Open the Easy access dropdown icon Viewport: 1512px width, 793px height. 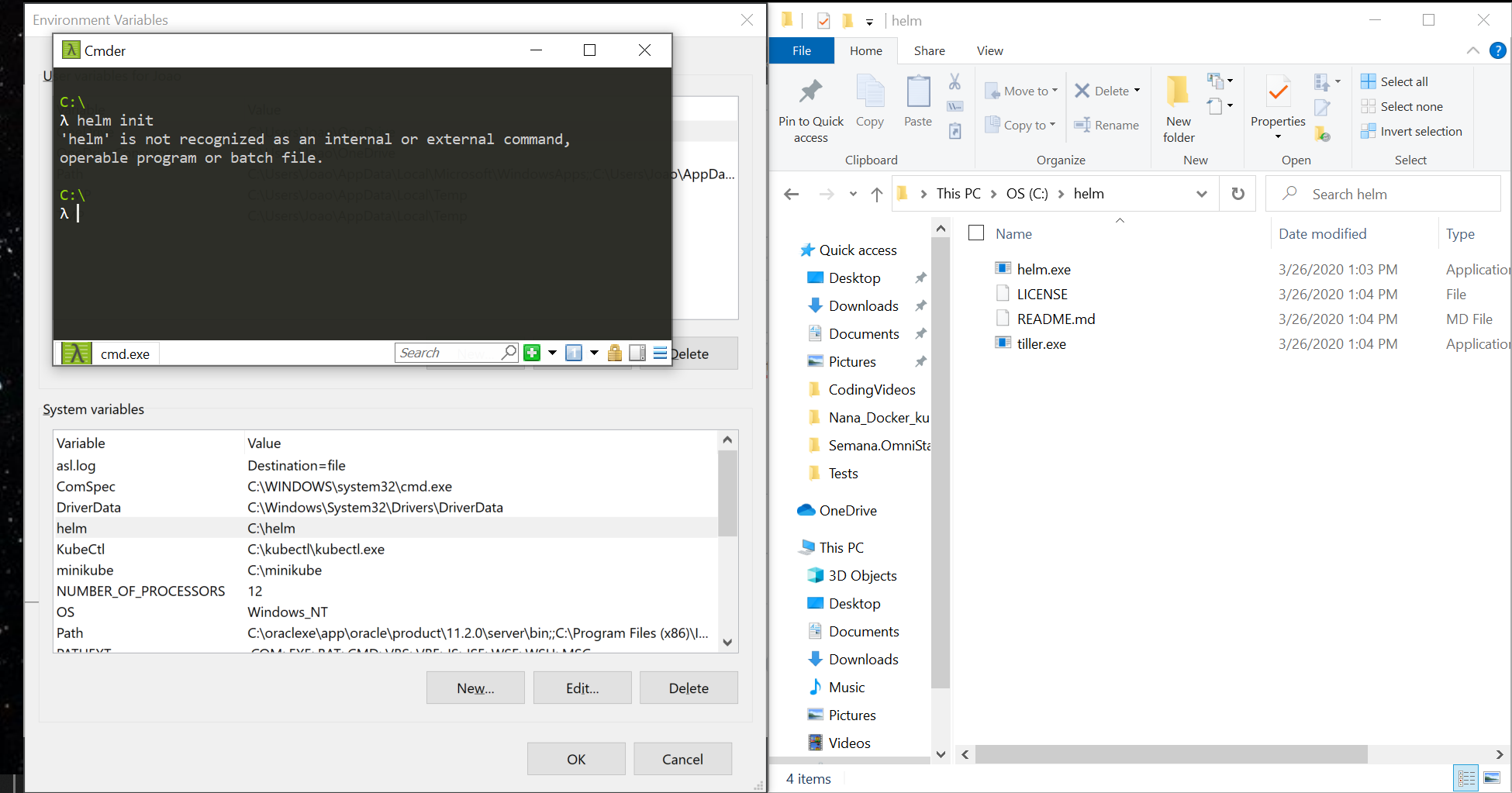pos(1220,105)
